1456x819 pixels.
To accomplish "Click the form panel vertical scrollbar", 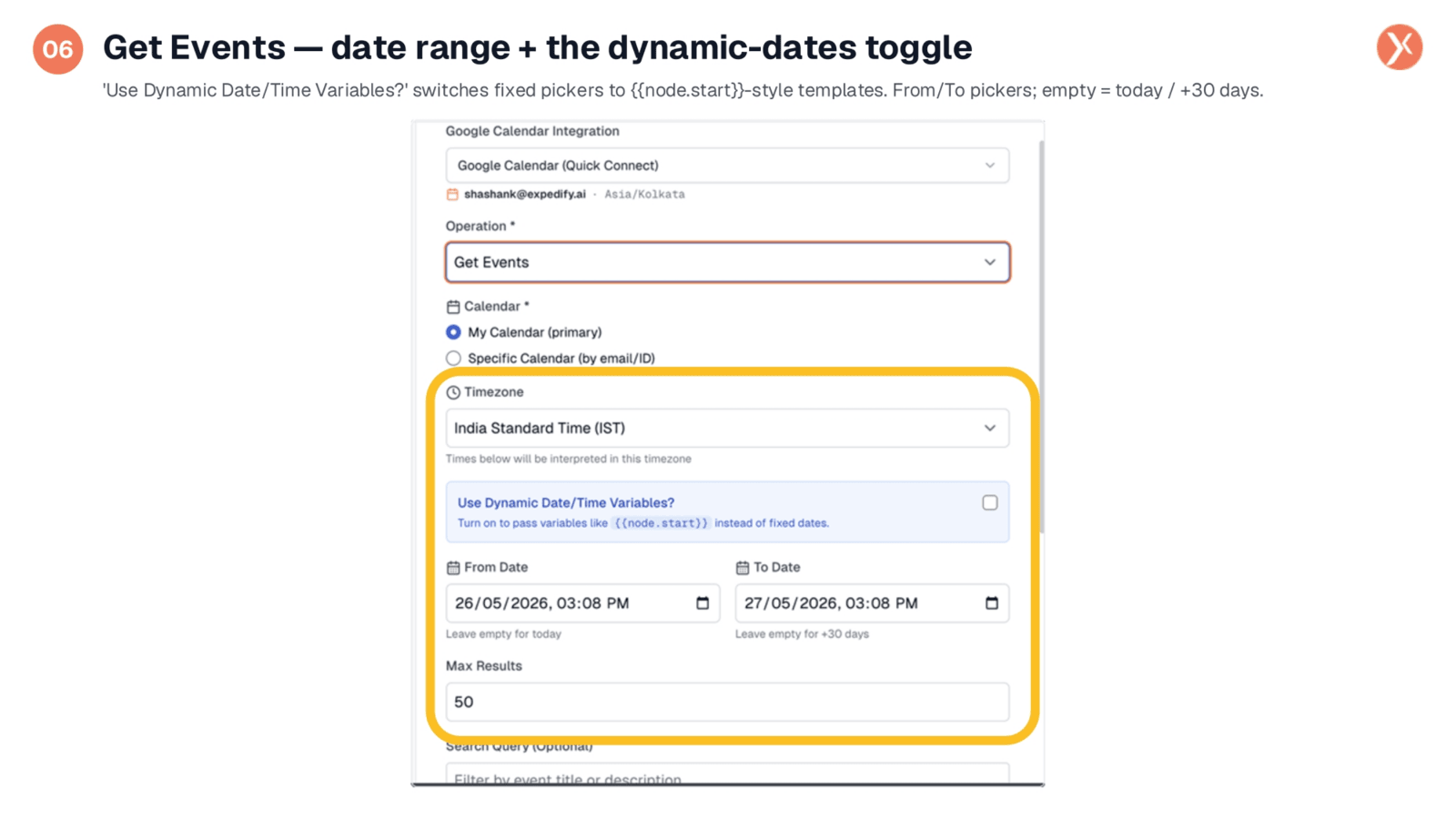I will [1041, 337].
